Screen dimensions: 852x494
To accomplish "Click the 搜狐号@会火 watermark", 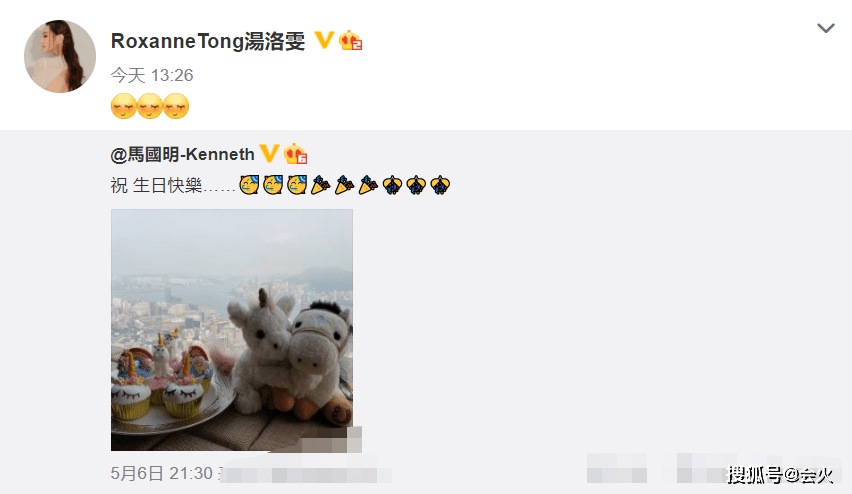I will (780, 474).
